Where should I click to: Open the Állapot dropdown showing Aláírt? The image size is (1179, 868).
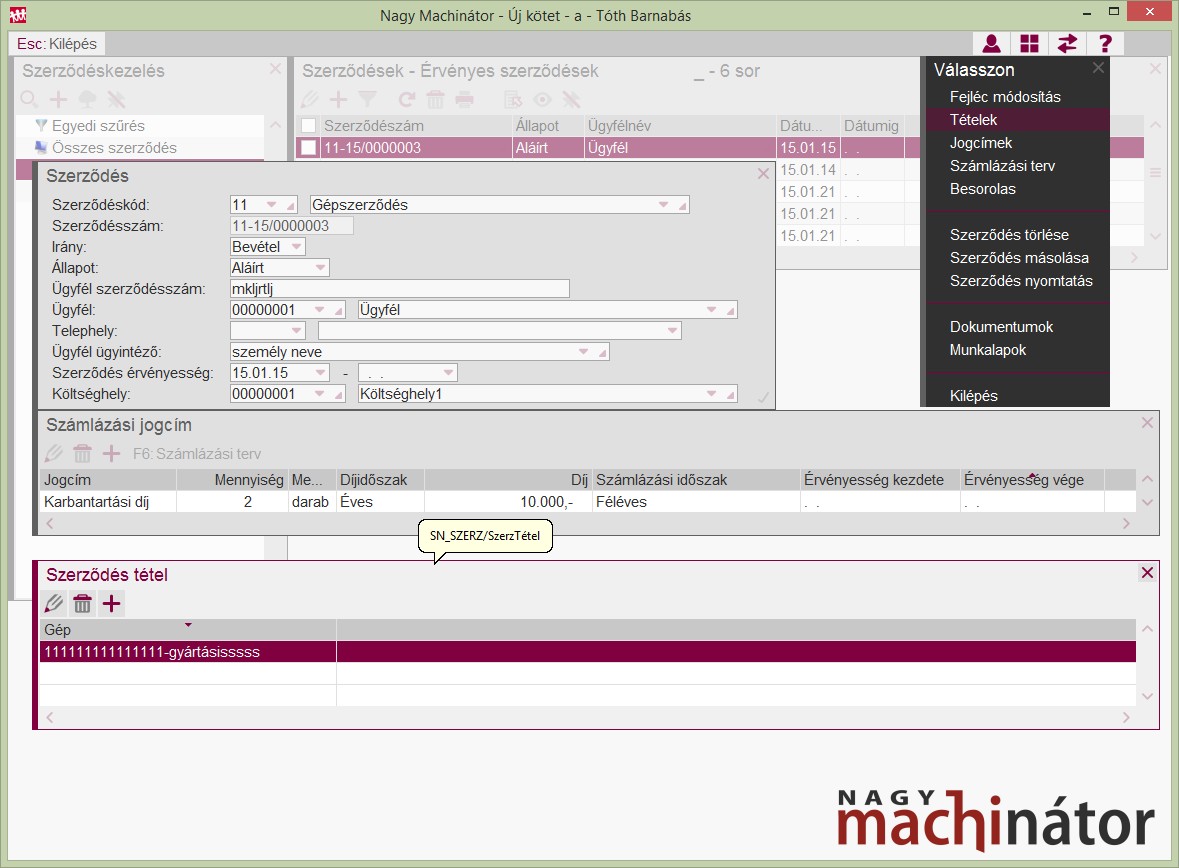[320, 268]
